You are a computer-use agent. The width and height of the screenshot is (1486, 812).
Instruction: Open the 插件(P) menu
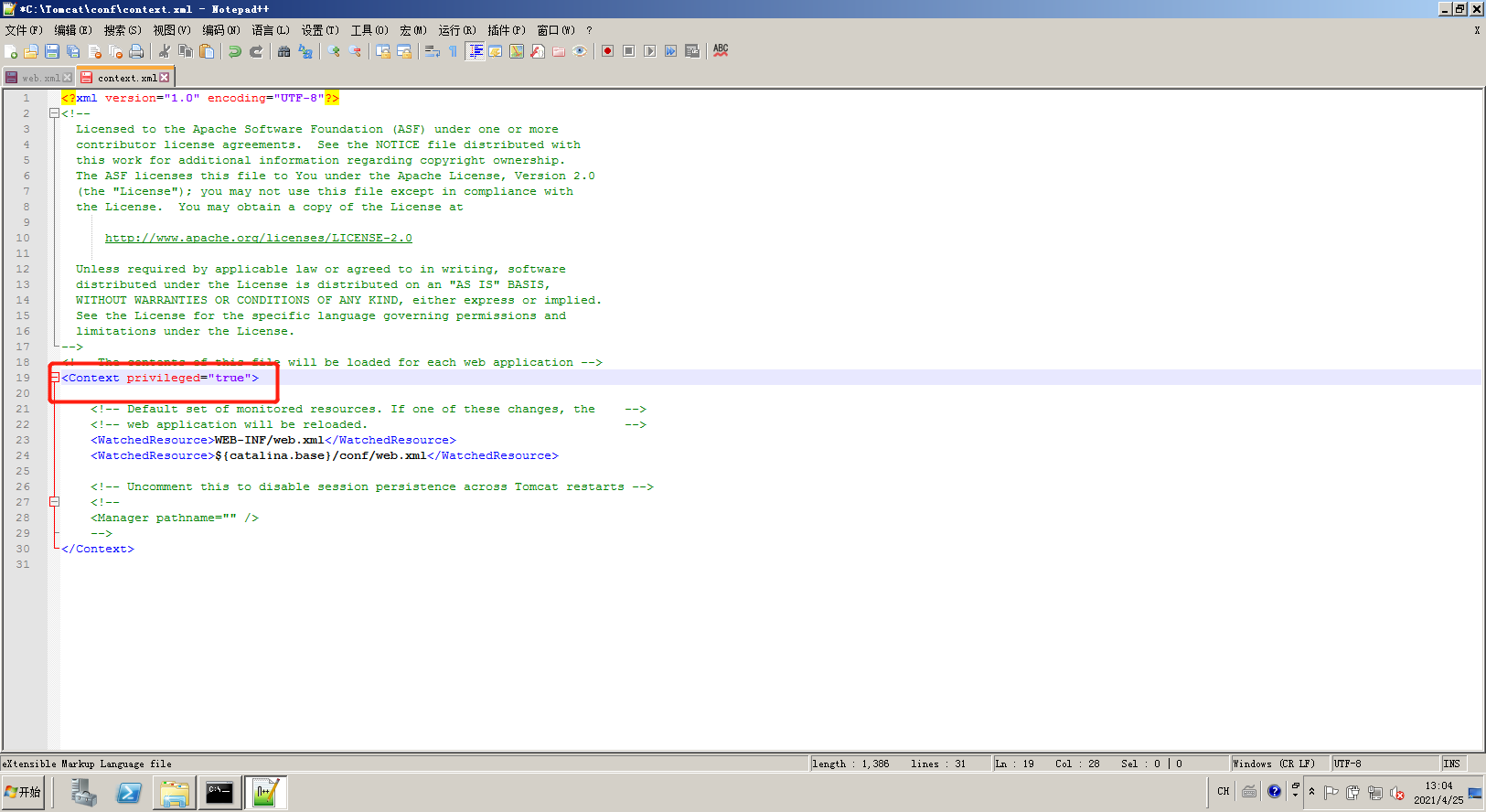(x=507, y=30)
